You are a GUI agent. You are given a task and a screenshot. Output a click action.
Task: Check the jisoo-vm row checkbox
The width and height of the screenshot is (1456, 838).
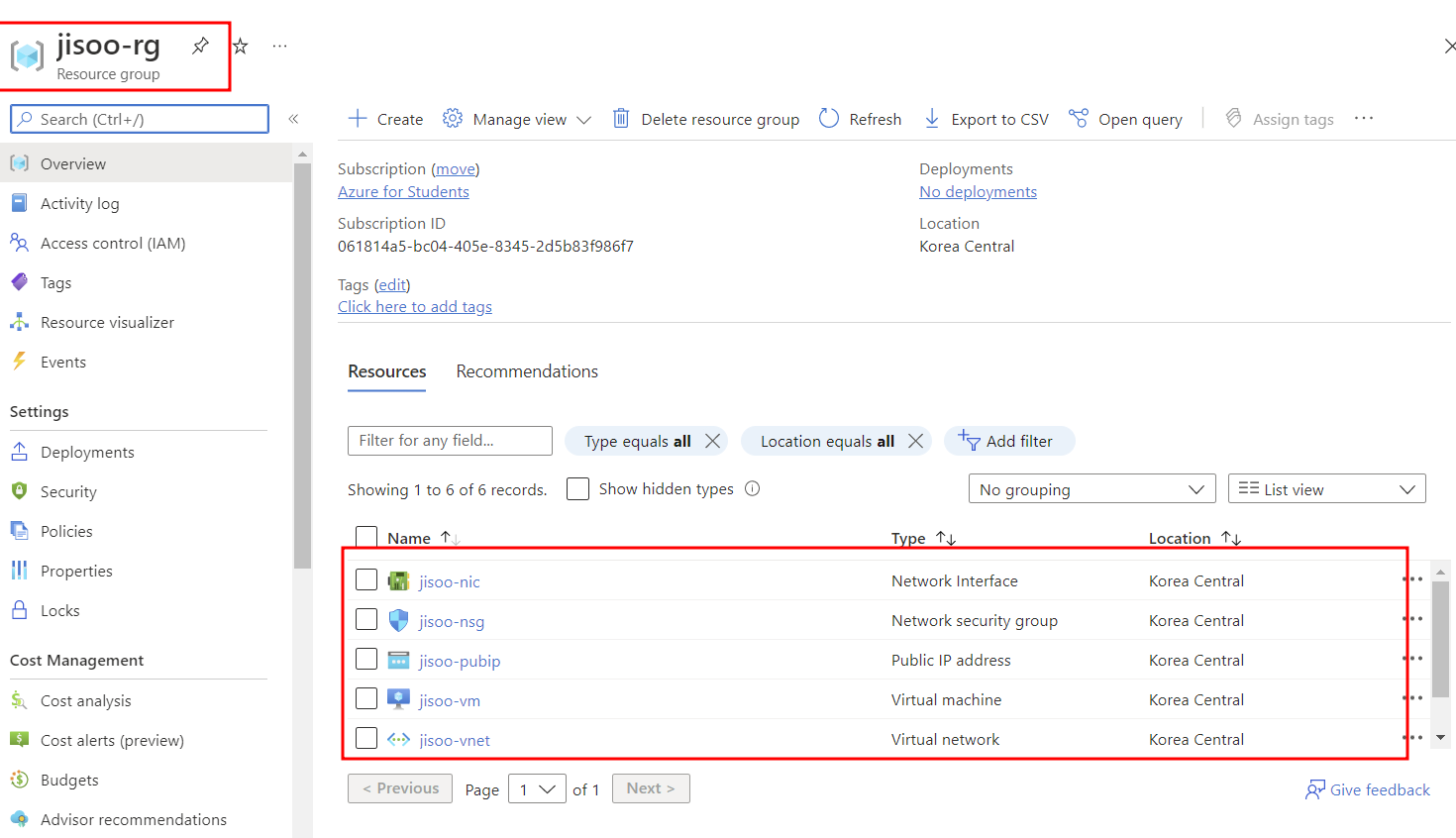366,698
